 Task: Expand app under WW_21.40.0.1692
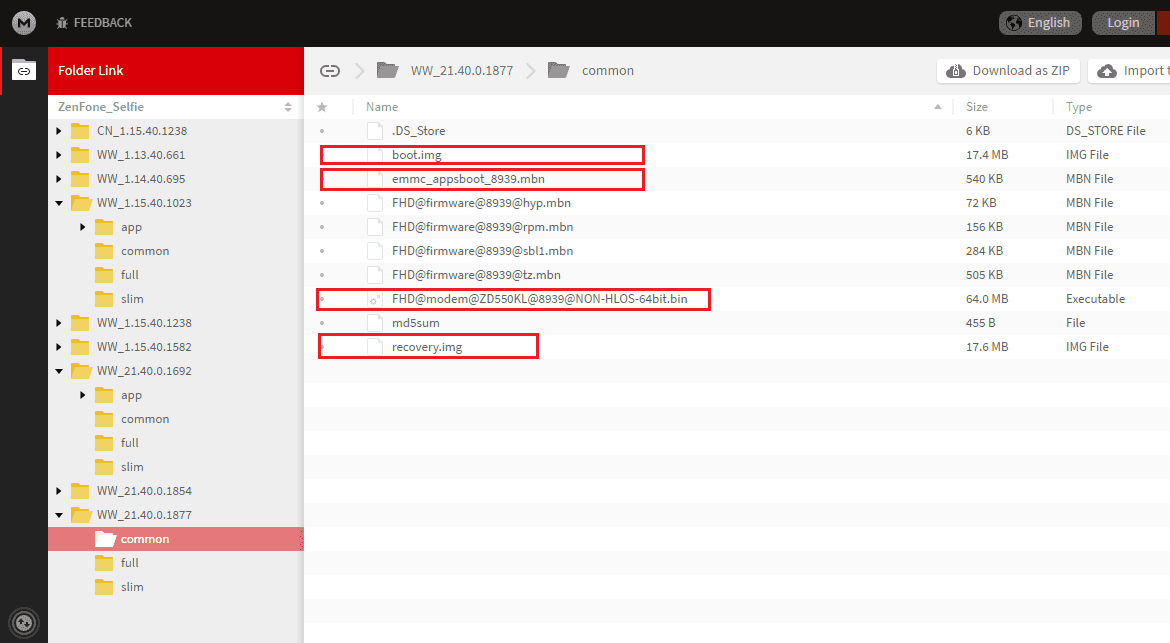83,395
